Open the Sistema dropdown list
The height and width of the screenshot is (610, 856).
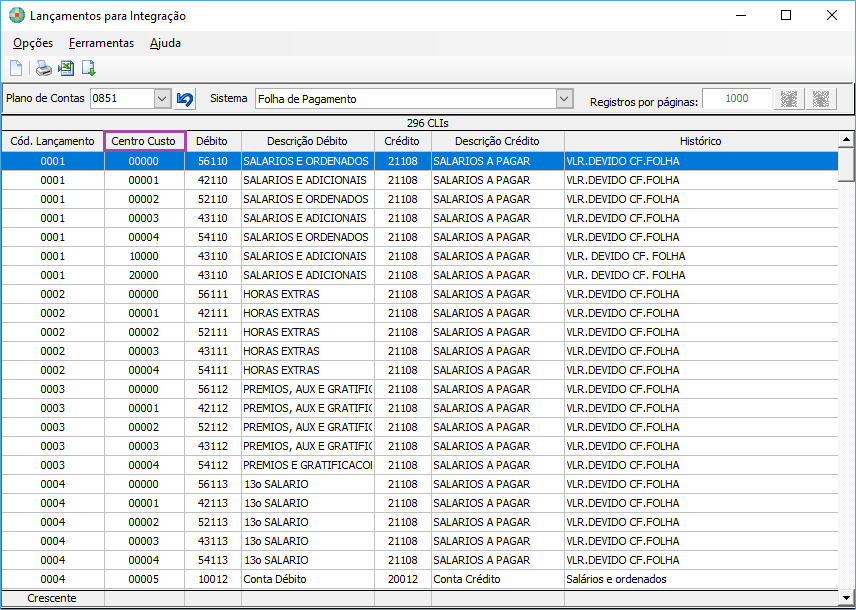tap(564, 99)
